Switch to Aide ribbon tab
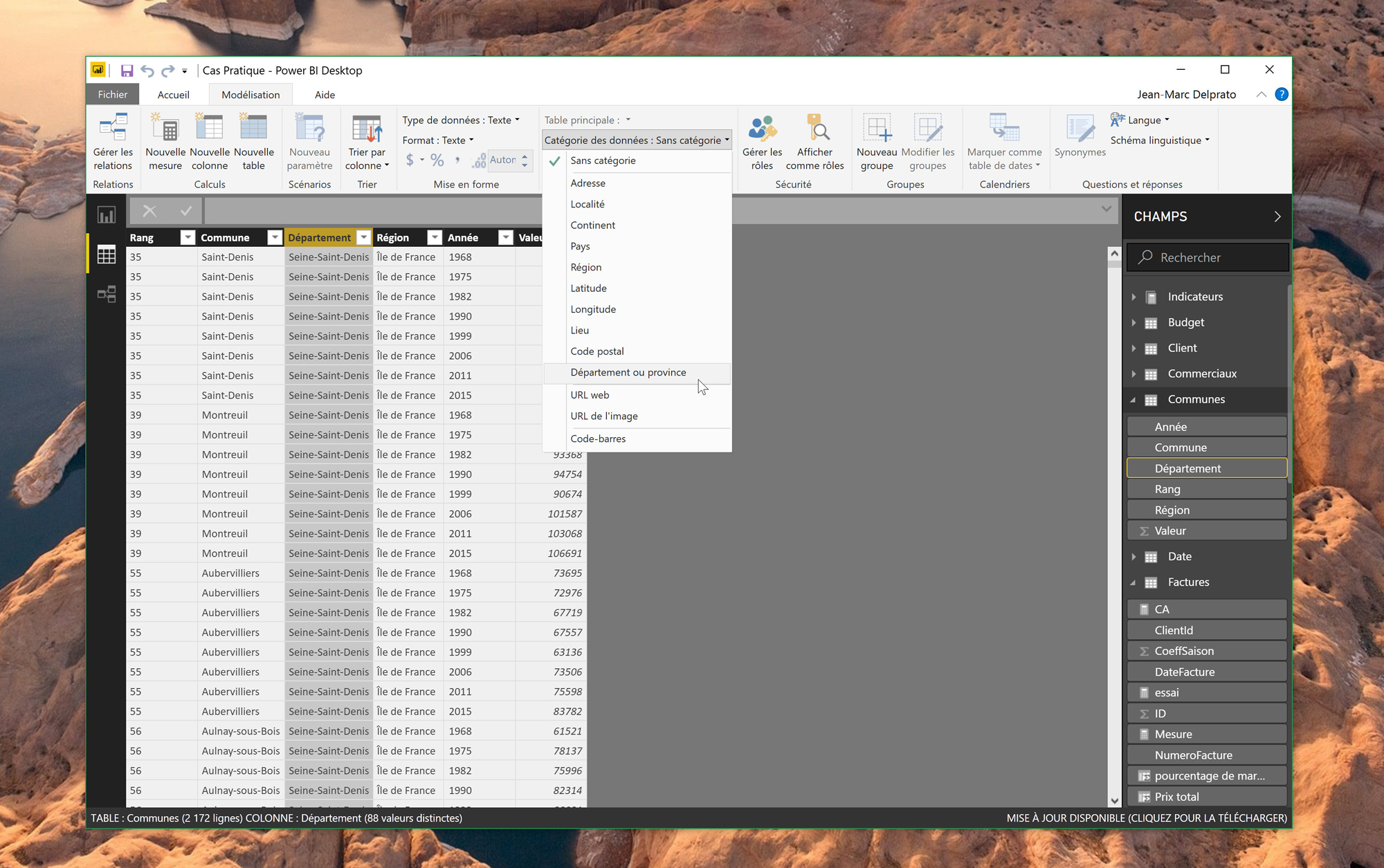 (325, 95)
